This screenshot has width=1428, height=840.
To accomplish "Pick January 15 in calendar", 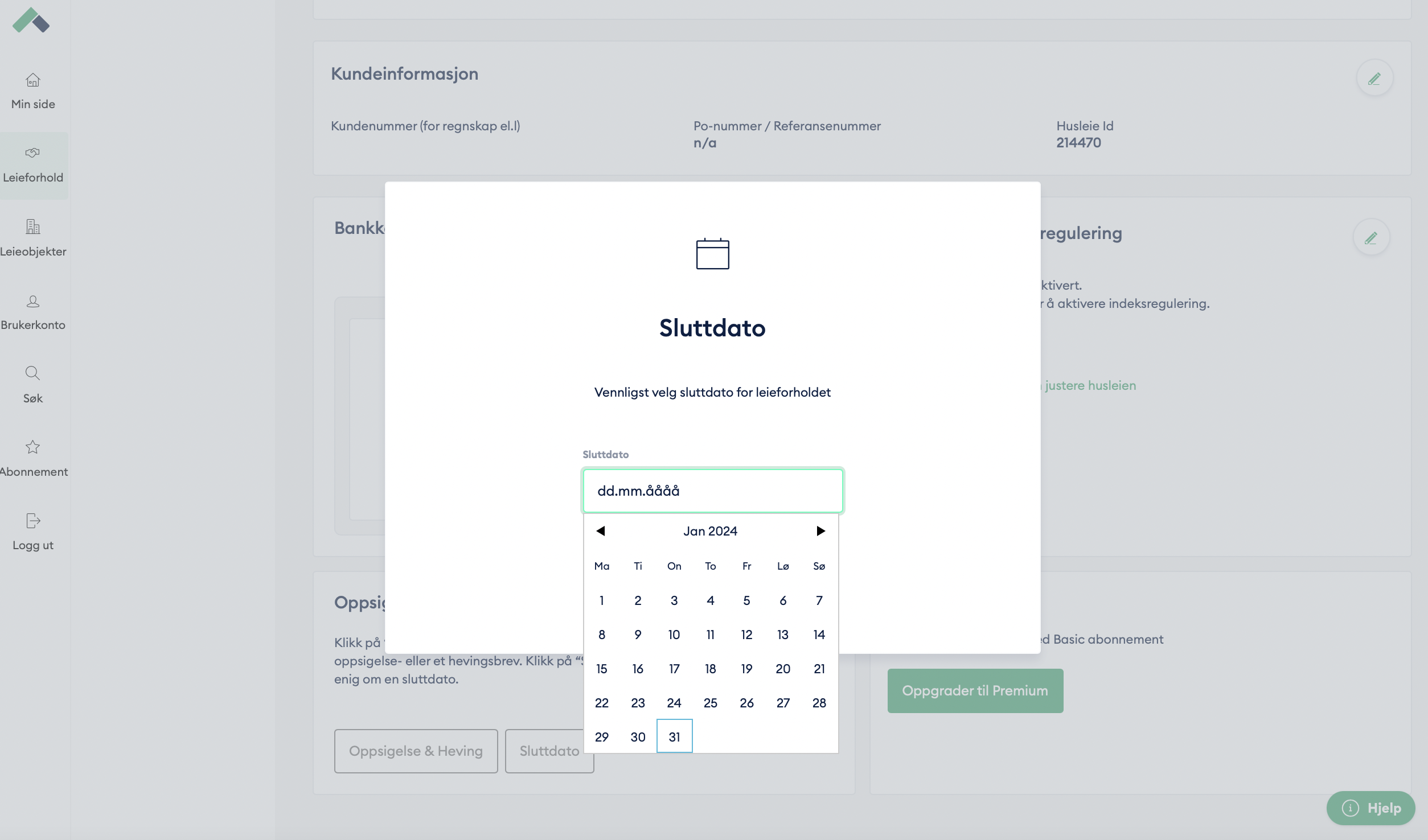I will 602,669.
